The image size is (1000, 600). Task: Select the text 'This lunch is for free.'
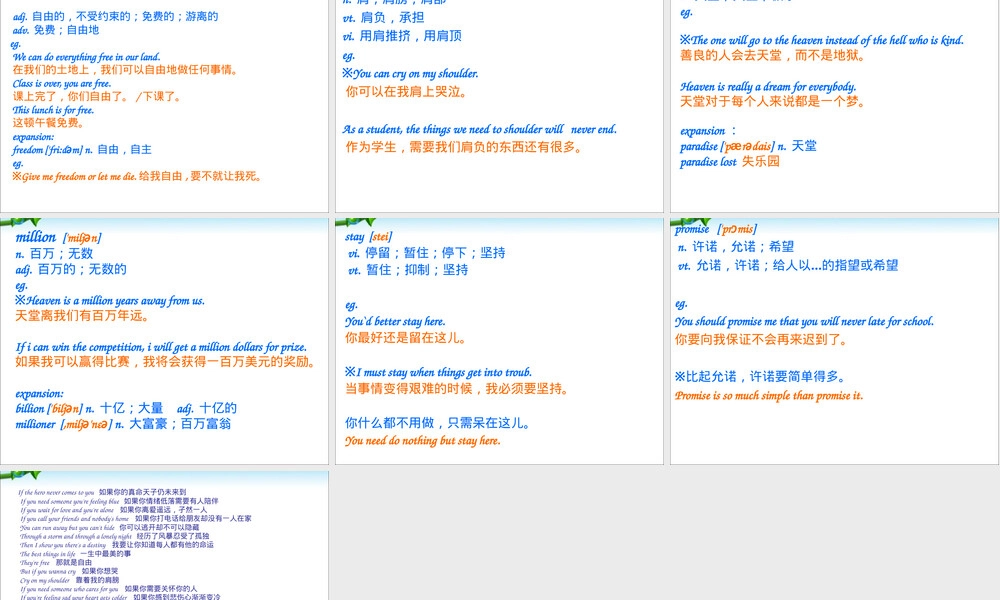click(54, 110)
